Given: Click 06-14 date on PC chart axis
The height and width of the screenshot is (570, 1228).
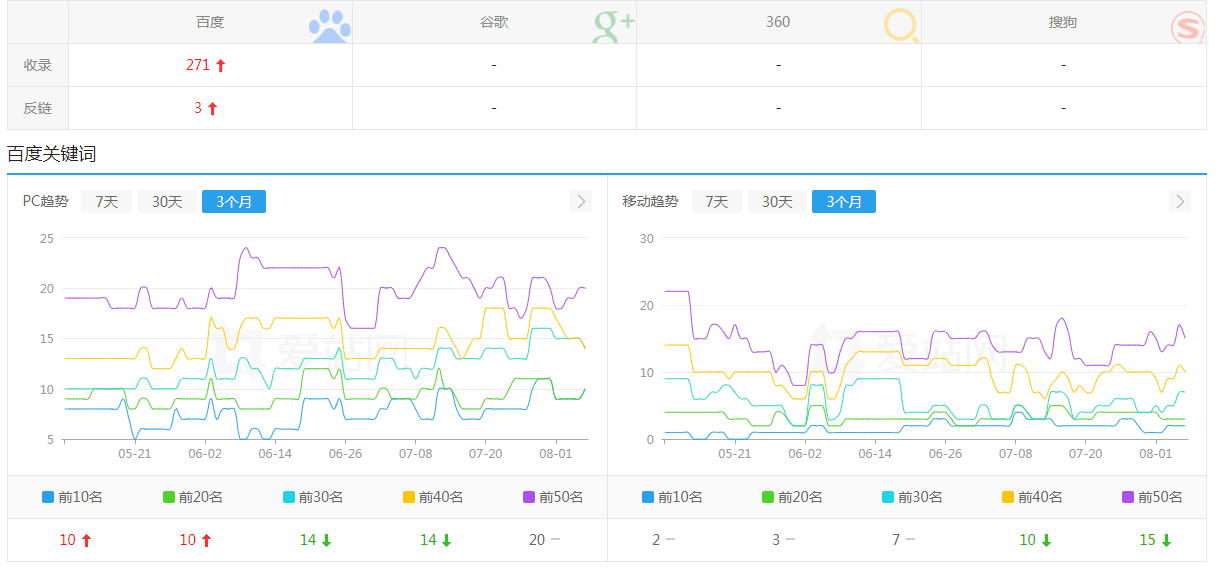Looking at the screenshot, I should click(x=275, y=453).
